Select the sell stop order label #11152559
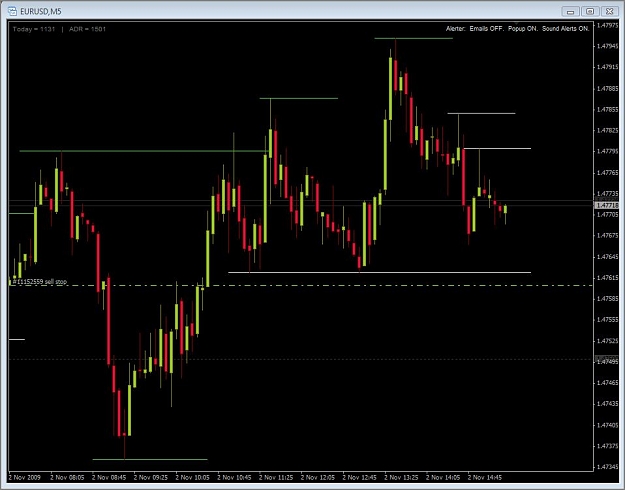Image resolution: width=625 pixels, height=490 pixels. [39, 282]
